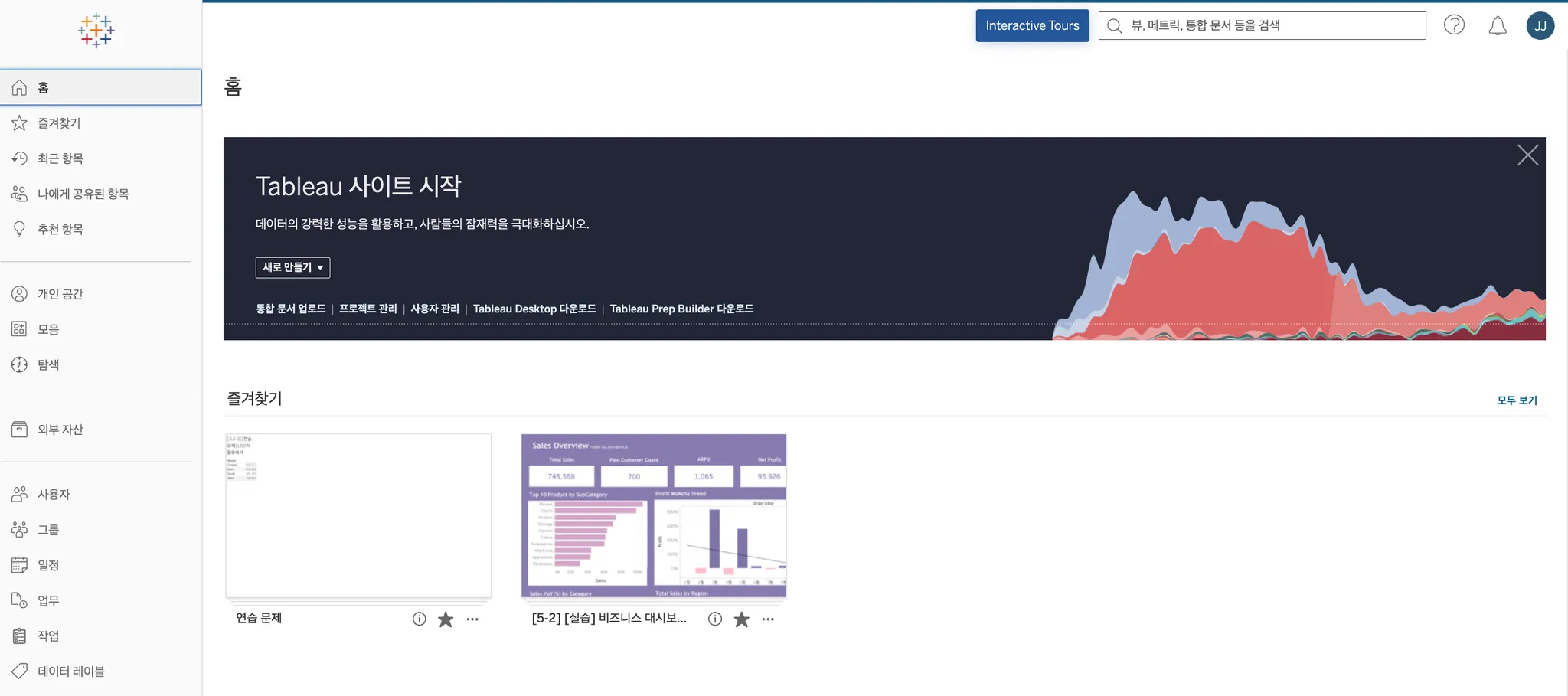
Task: Click the 프로젝트 관리 link
Action: click(368, 309)
